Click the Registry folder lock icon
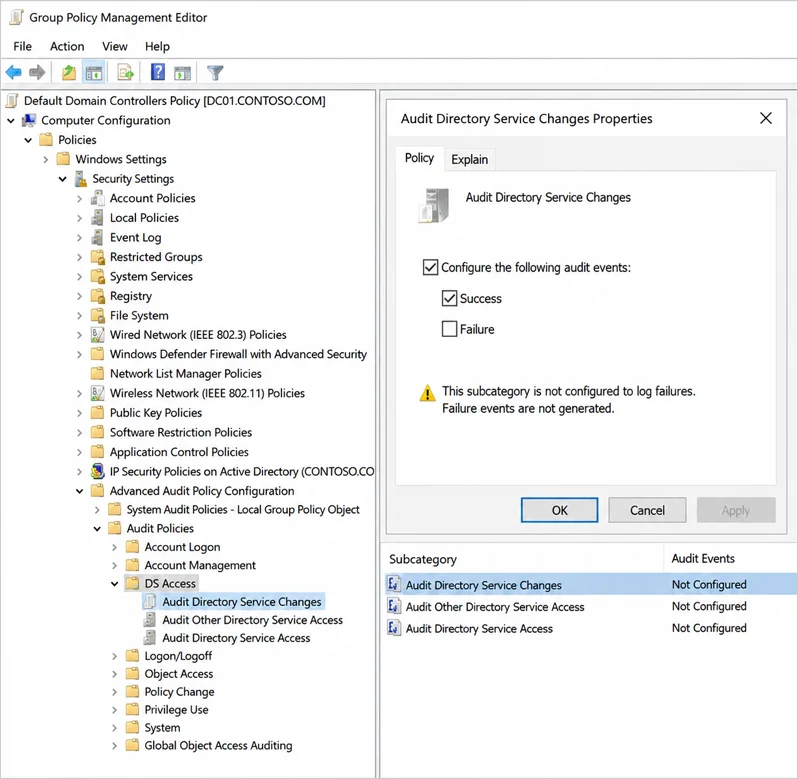The width and height of the screenshot is (798, 779). click(x=97, y=296)
